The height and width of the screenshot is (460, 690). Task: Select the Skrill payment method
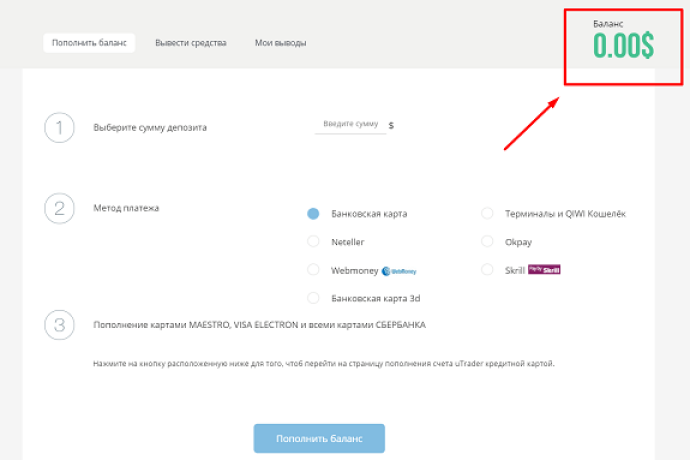click(x=487, y=270)
